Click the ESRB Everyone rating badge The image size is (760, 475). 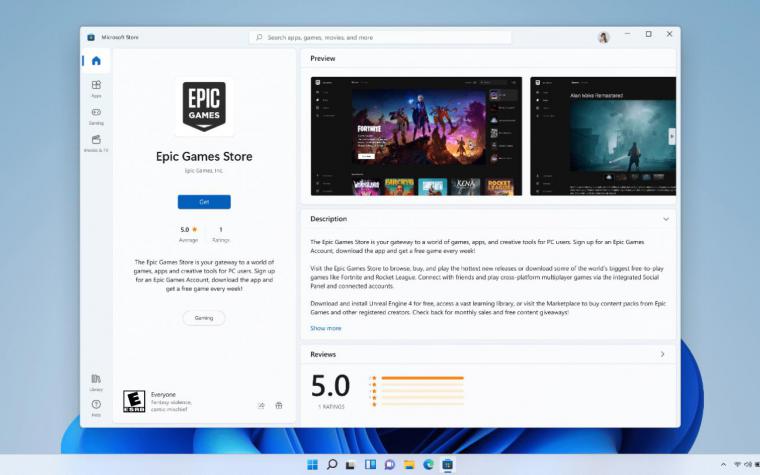(134, 401)
